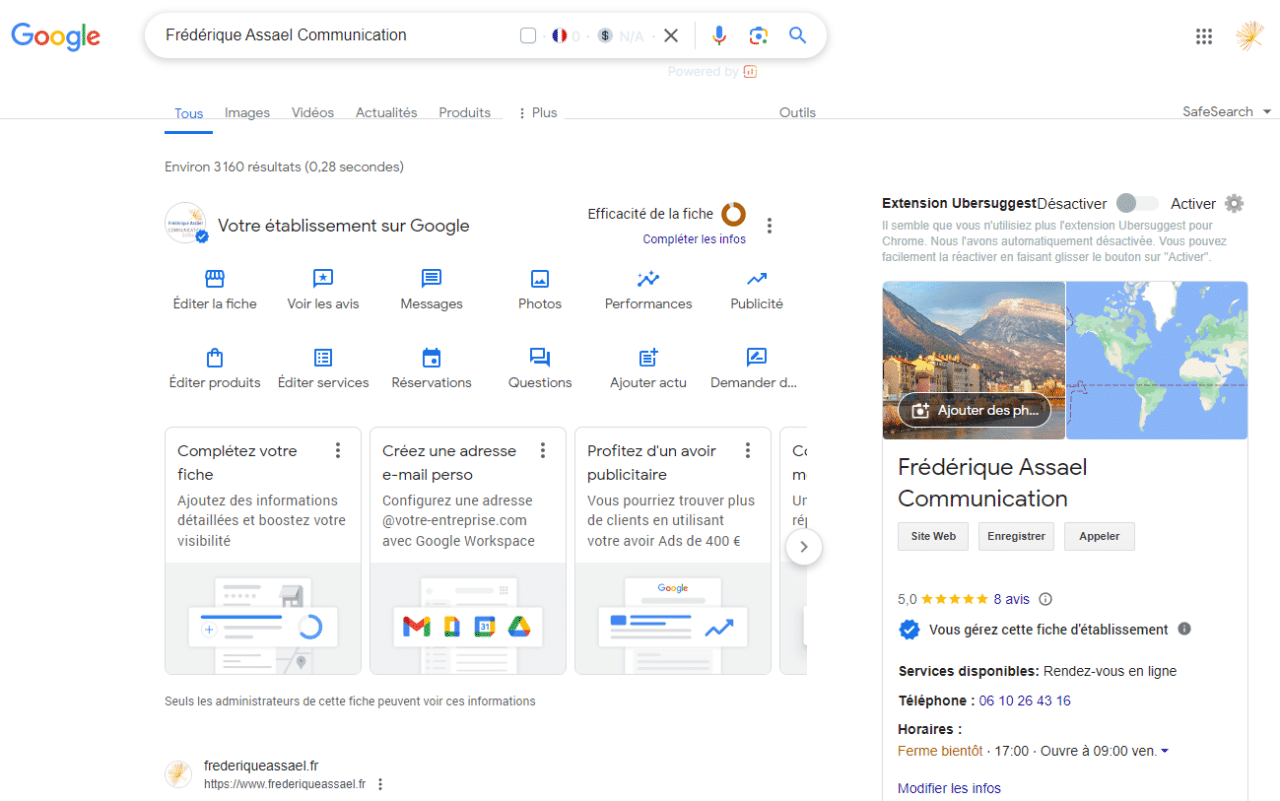Viewport: 1280px width, 801px height.
Task: Click Ajouter des photos button
Action: 975,410
